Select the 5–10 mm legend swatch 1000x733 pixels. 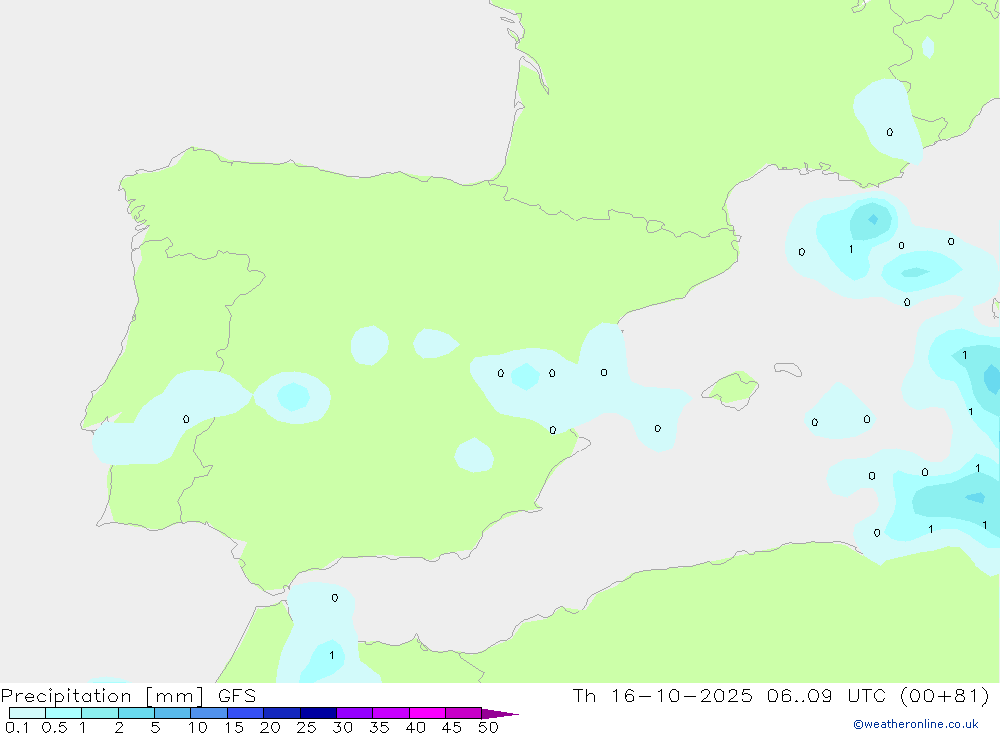tap(172, 713)
